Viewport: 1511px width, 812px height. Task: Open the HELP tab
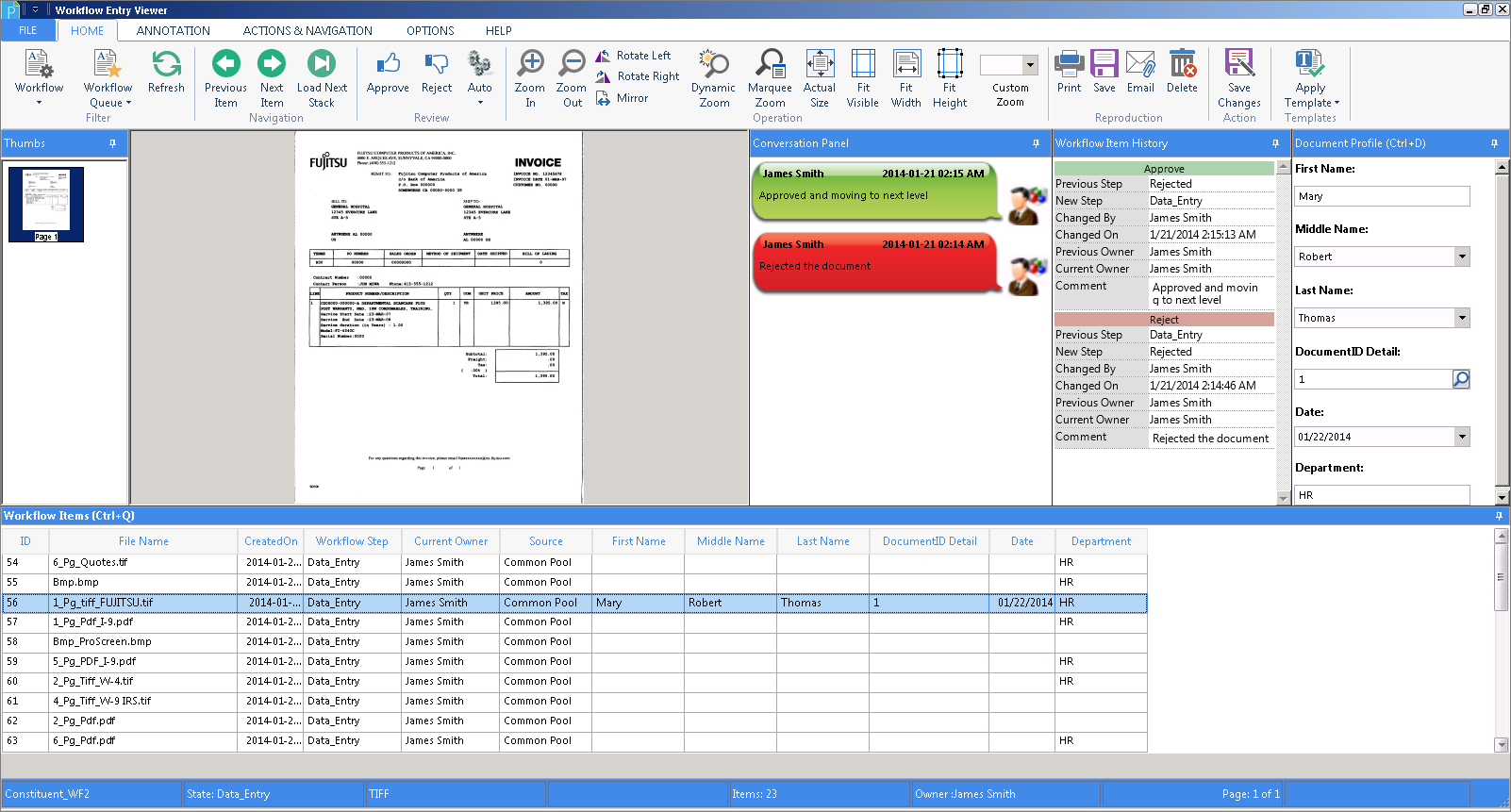click(x=499, y=30)
